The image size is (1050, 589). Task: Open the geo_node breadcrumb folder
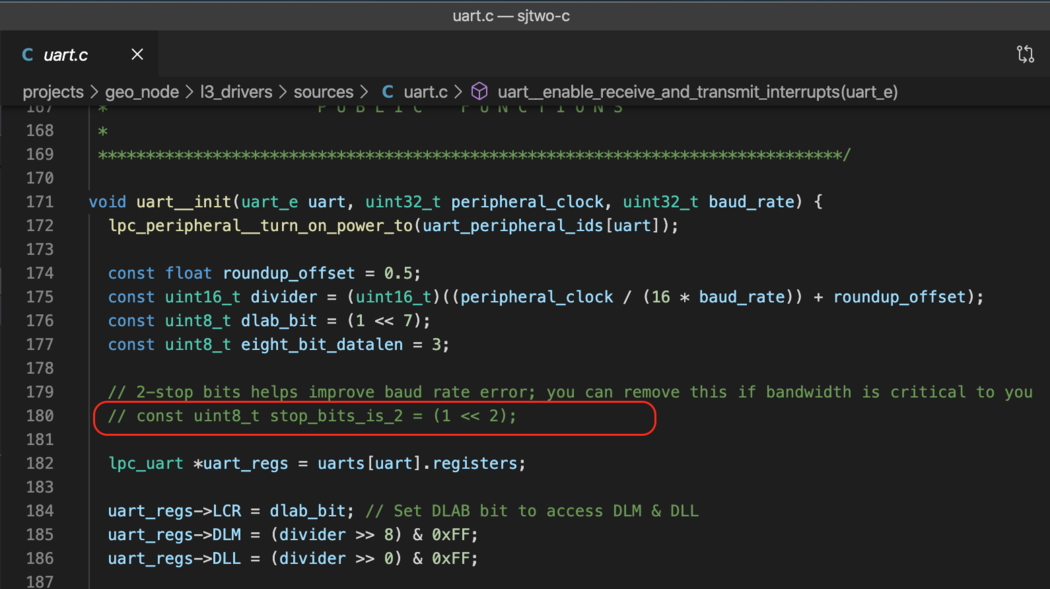tap(142, 92)
